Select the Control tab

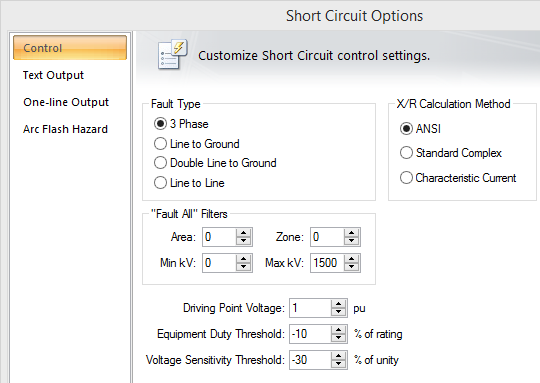pos(70,48)
